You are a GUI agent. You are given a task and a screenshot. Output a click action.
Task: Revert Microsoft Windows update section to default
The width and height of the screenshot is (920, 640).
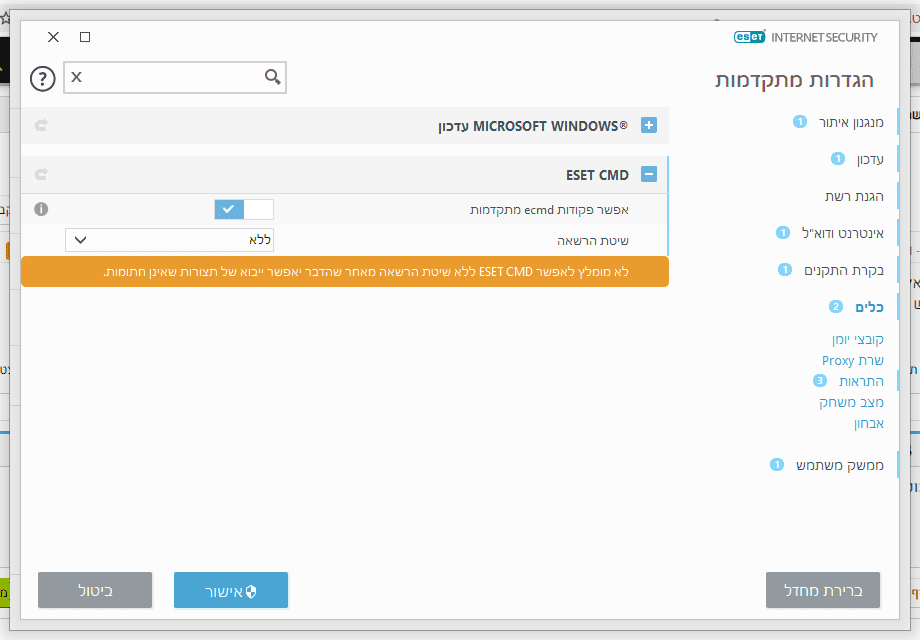coord(42,125)
